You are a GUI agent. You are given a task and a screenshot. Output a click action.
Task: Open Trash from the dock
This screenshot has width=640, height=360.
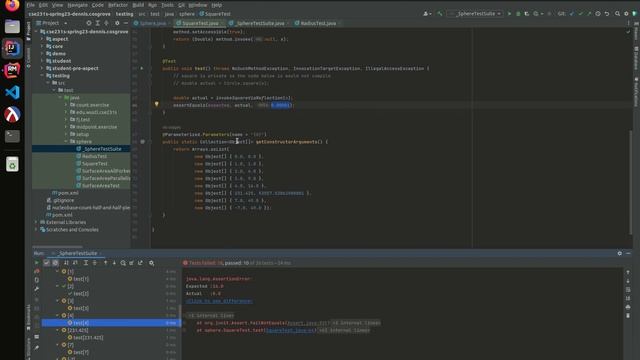click(x=12, y=164)
